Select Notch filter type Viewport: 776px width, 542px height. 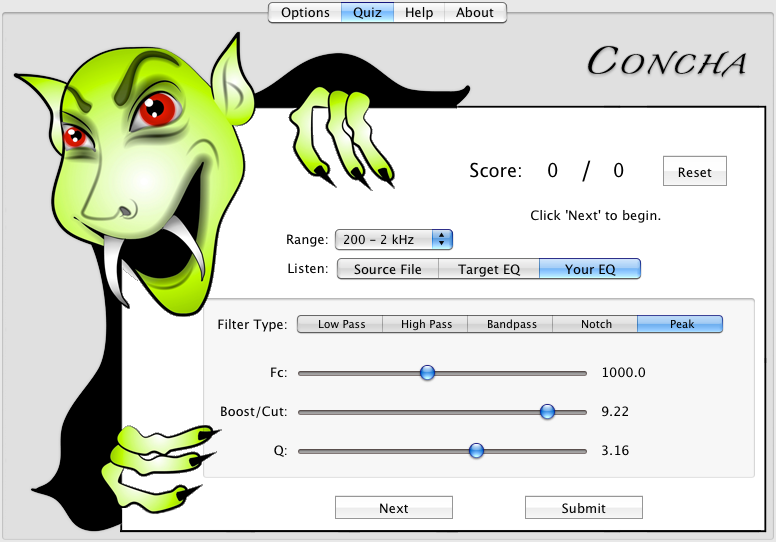tap(596, 324)
